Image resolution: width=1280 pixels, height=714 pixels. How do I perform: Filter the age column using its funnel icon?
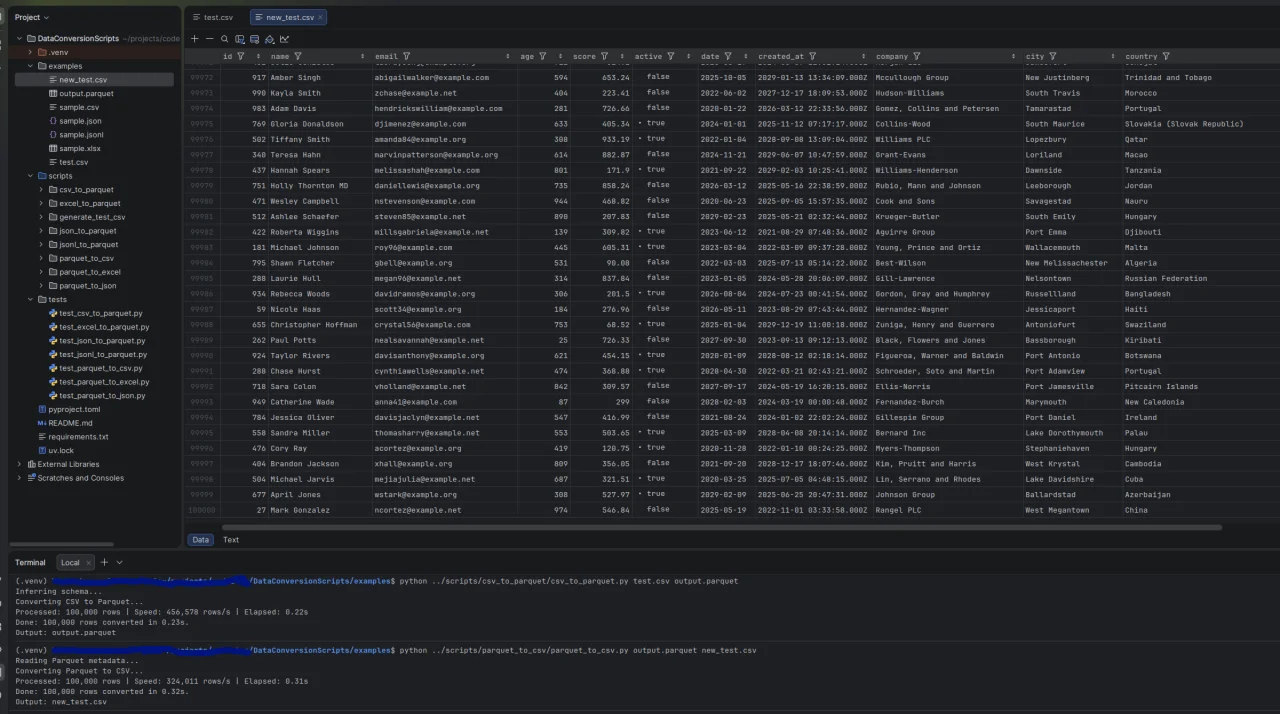pyautogui.click(x=543, y=57)
